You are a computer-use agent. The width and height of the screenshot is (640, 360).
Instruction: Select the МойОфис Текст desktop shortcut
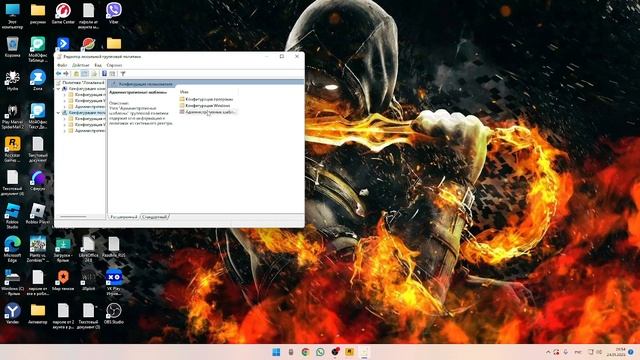click(38, 116)
